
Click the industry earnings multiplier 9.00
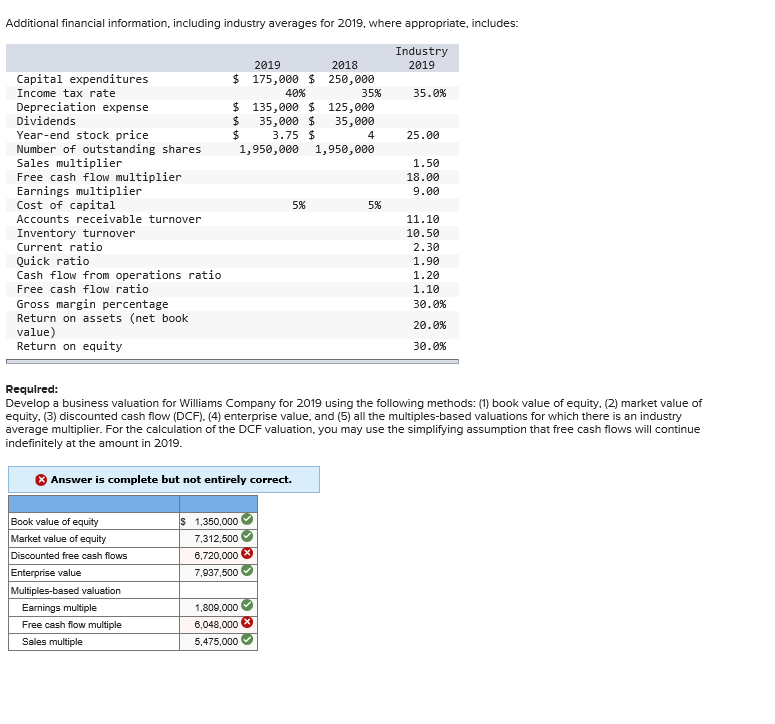[426, 191]
